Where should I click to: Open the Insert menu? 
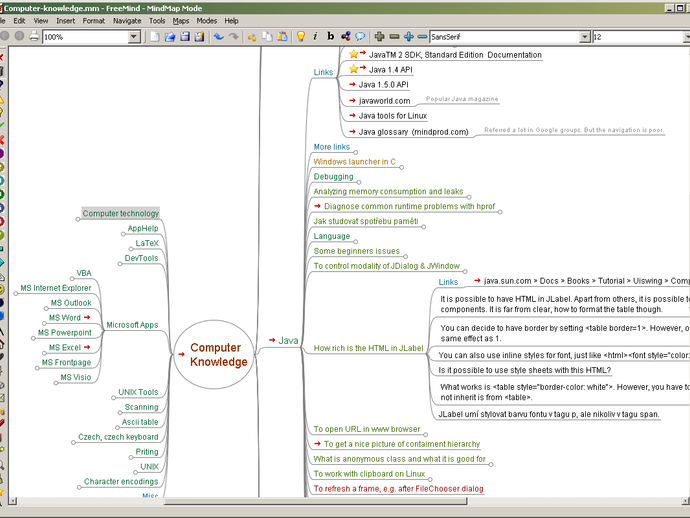(66, 21)
